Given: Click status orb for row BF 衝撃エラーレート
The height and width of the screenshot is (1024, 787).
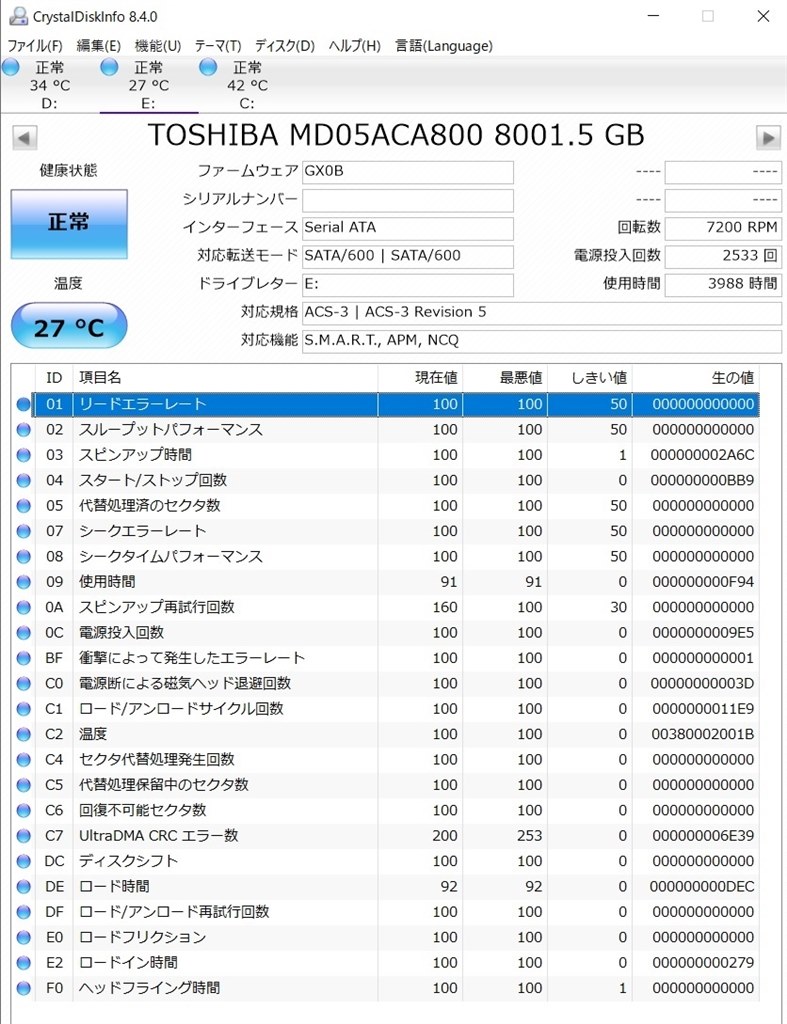Looking at the screenshot, I should click(x=24, y=658).
